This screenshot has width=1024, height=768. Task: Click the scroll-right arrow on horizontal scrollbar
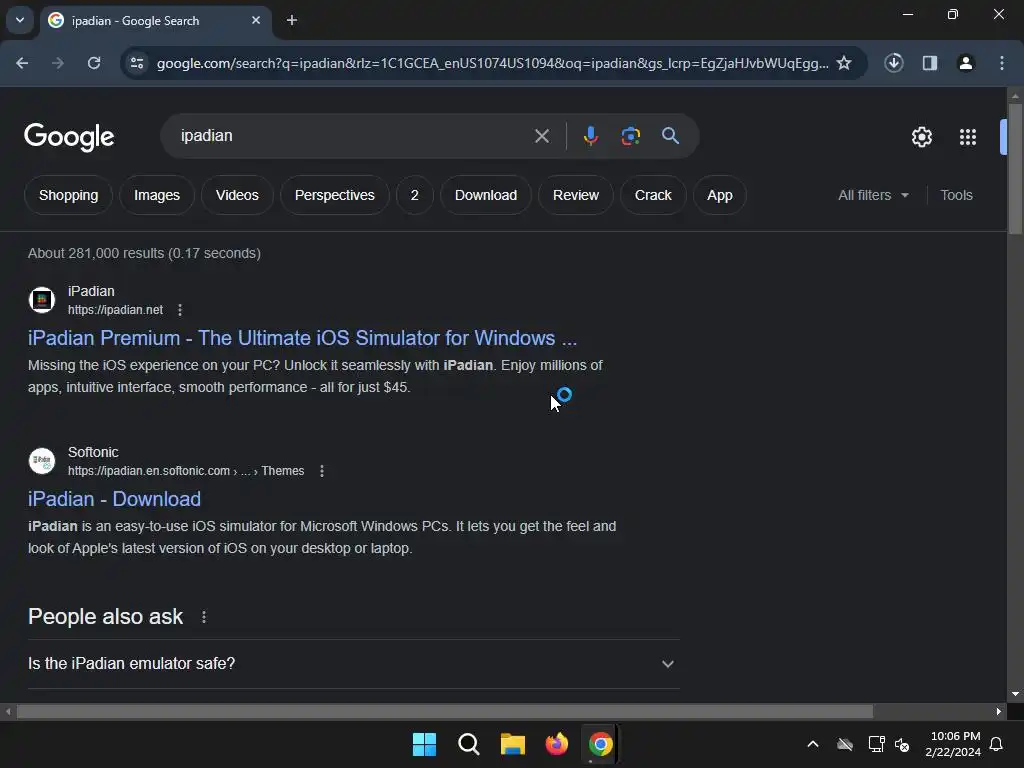pos(999,711)
